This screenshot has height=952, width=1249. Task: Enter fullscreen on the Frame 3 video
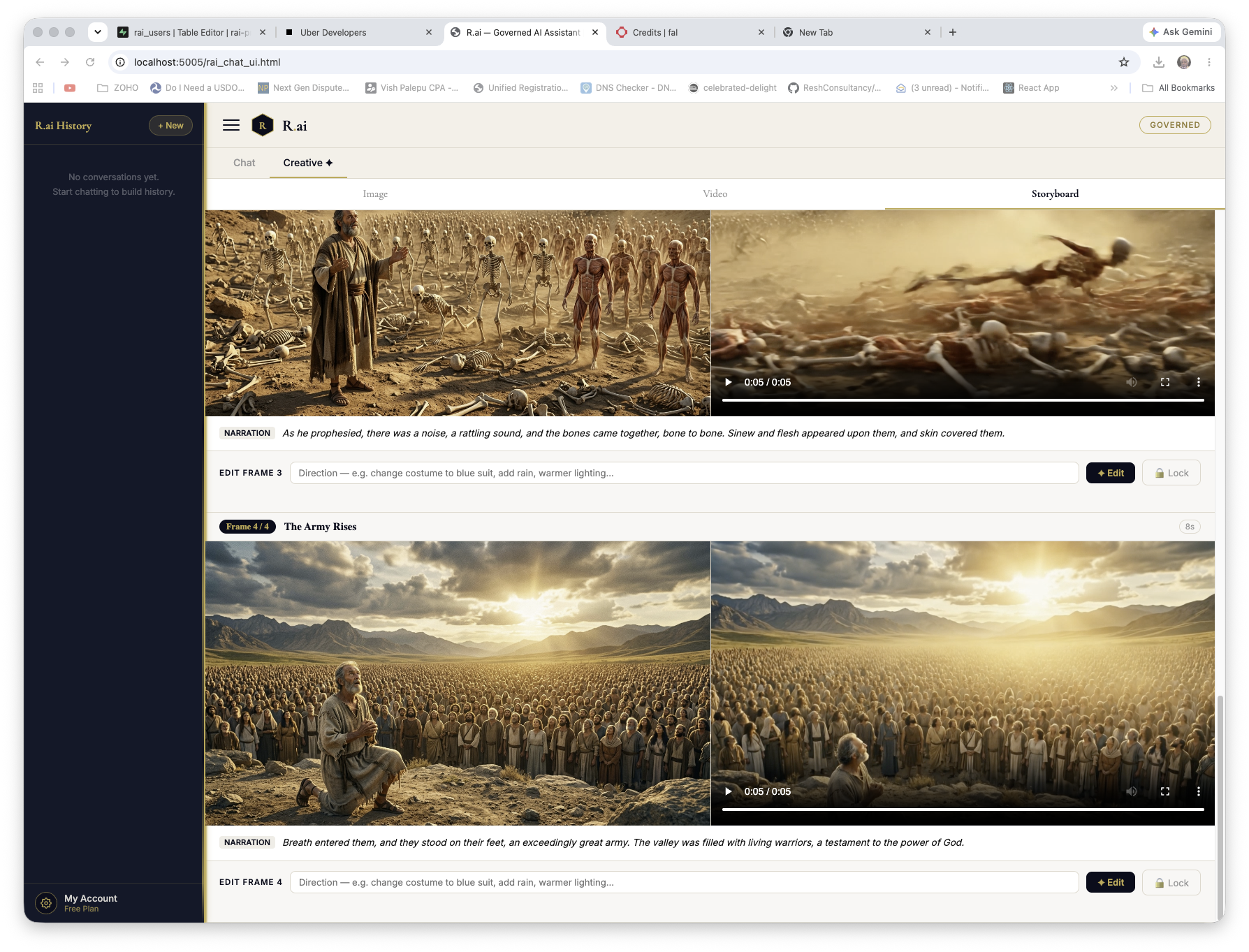[1165, 382]
